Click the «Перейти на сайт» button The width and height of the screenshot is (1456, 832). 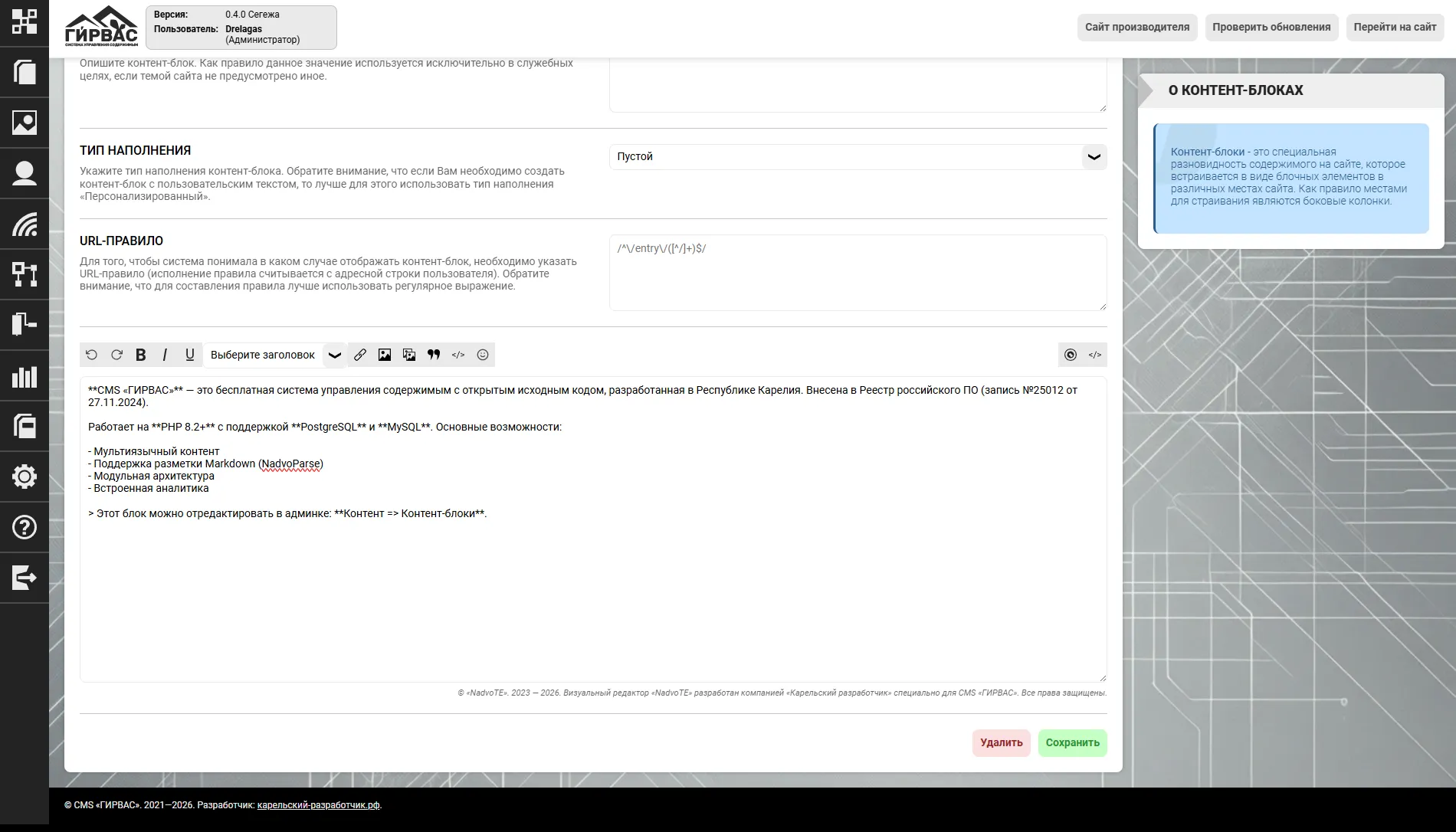(x=1395, y=27)
